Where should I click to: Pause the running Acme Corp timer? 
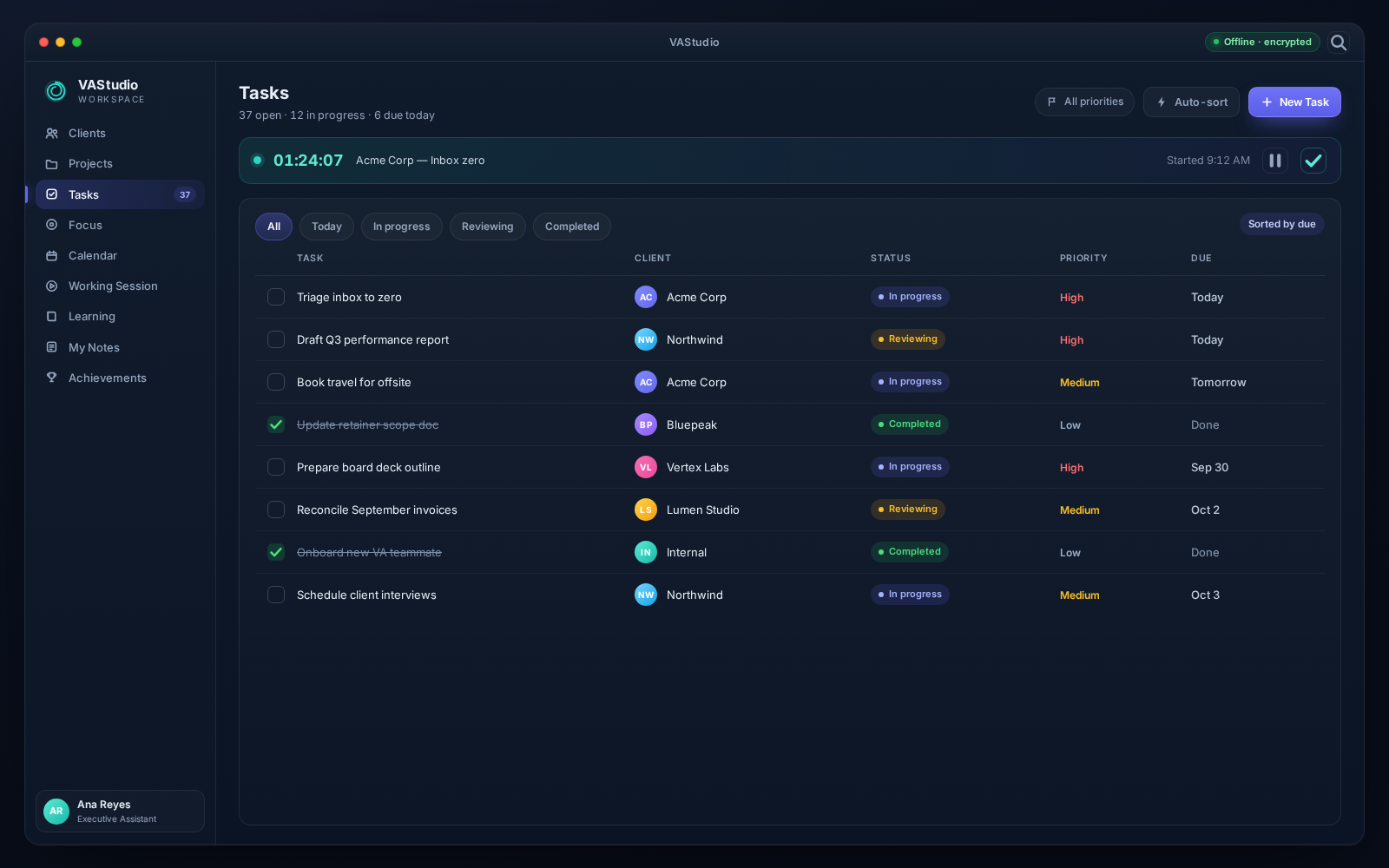point(1275,161)
